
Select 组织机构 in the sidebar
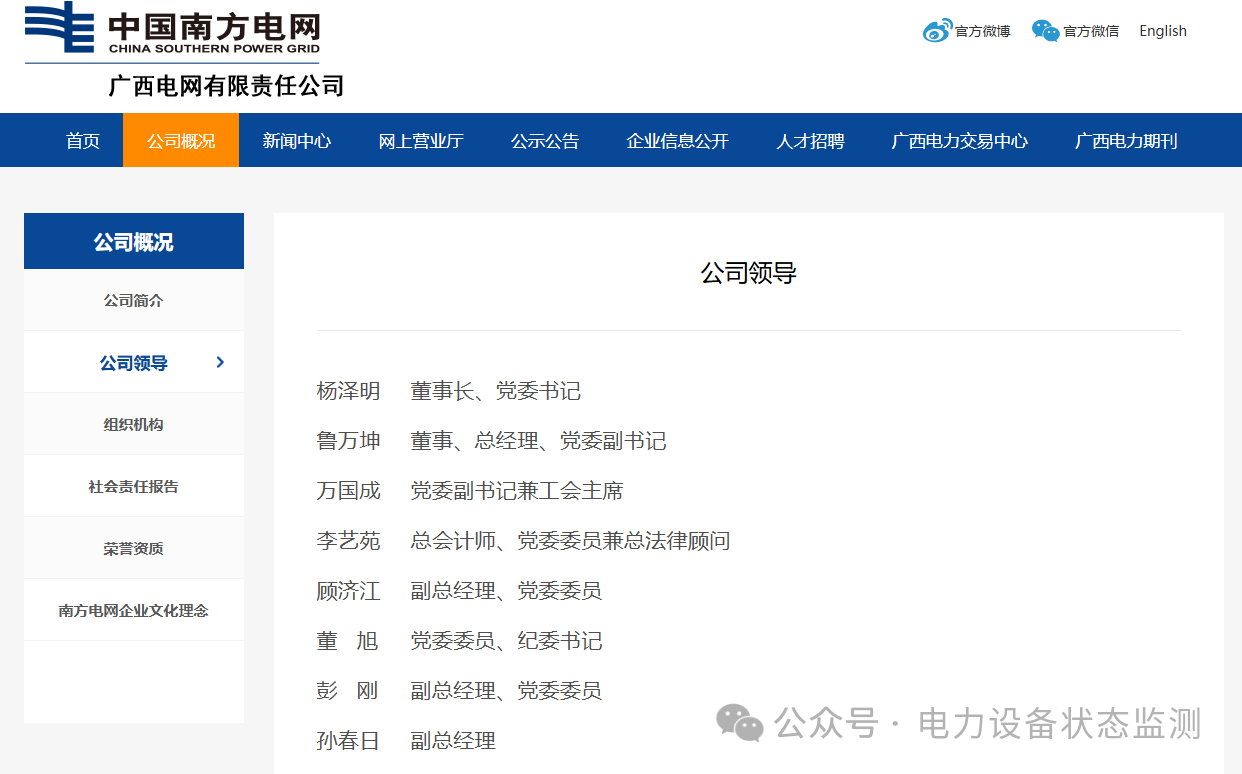point(133,424)
